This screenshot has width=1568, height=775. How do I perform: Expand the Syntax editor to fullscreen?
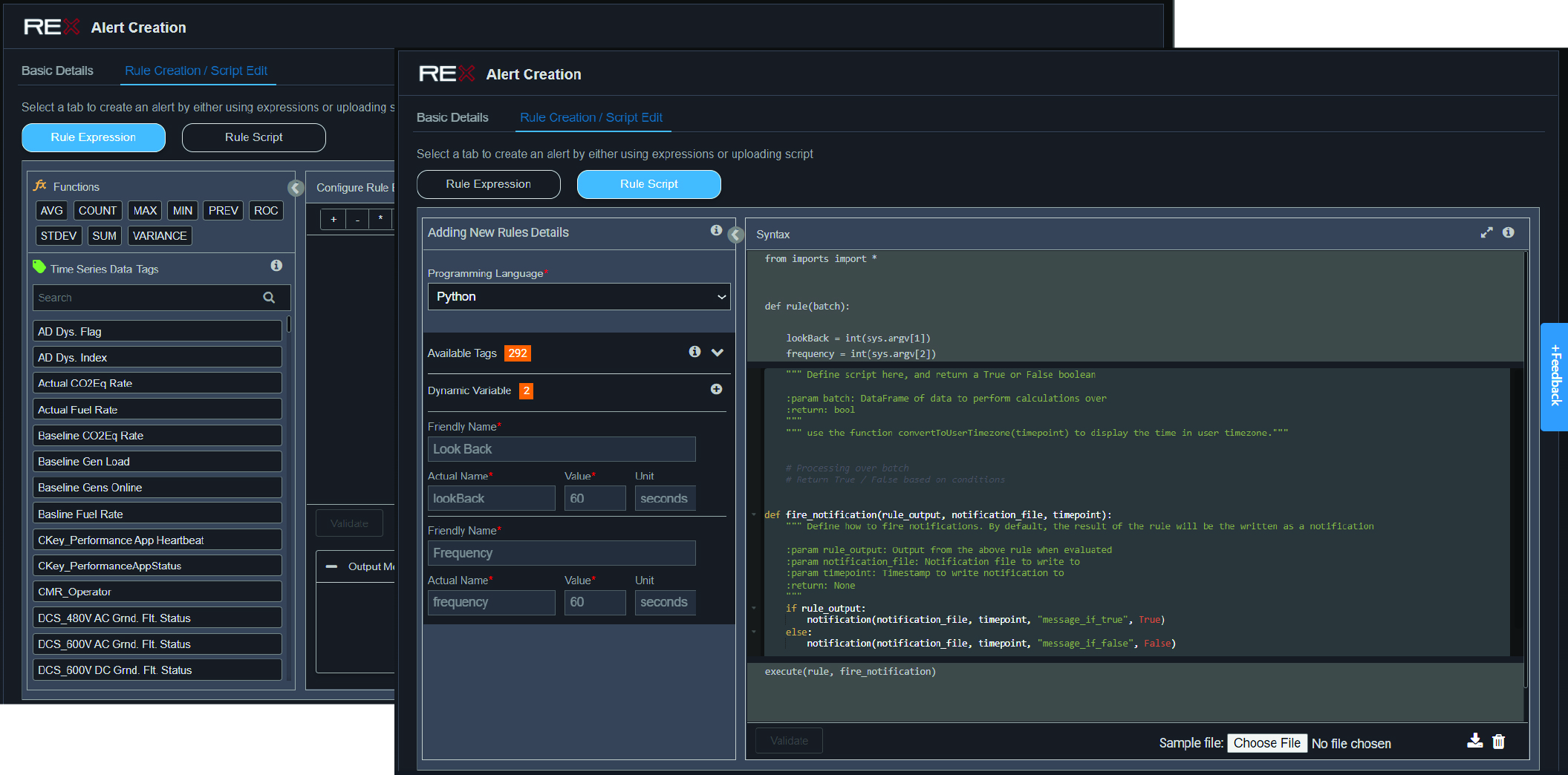point(1486,232)
